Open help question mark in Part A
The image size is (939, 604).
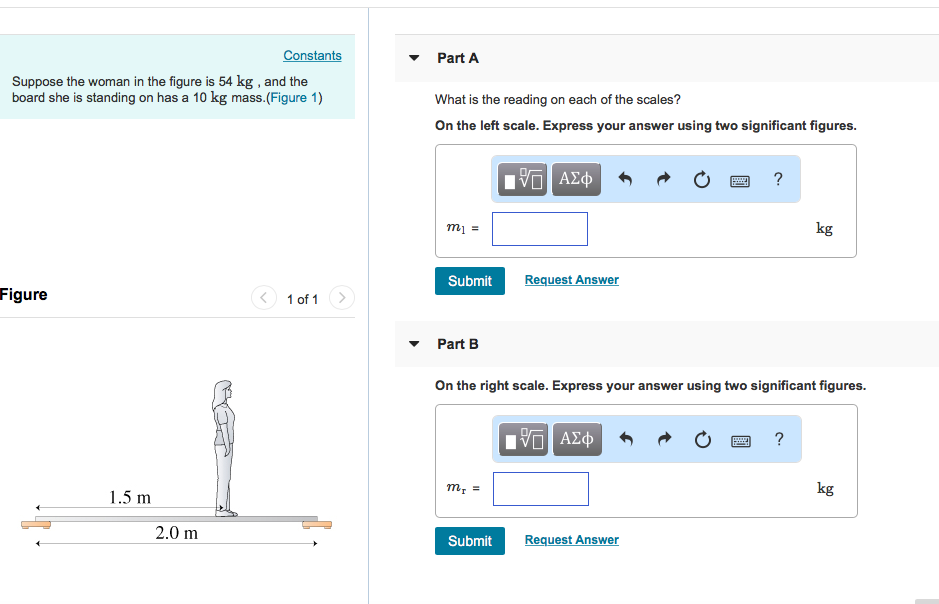tap(778, 179)
